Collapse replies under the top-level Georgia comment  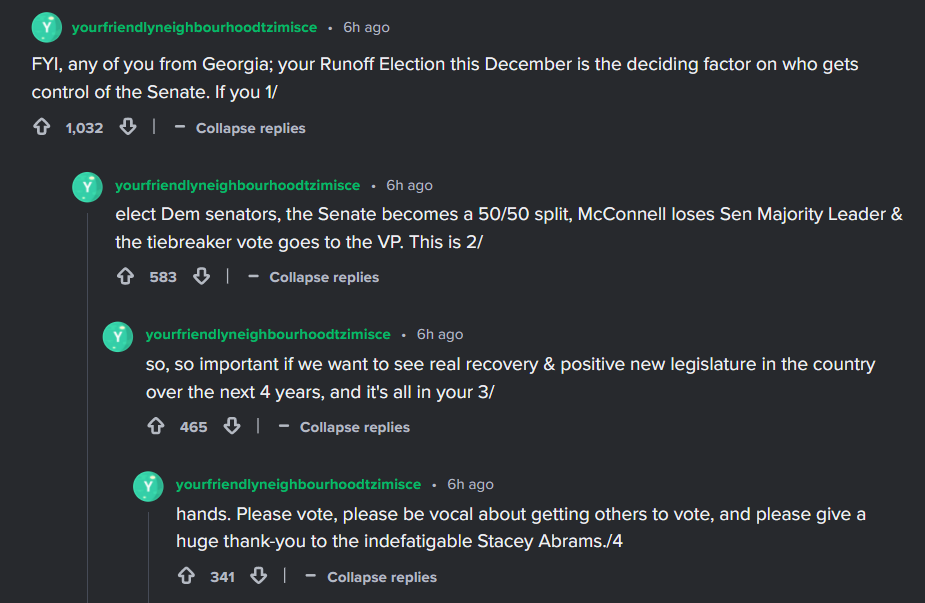point(240,128)
